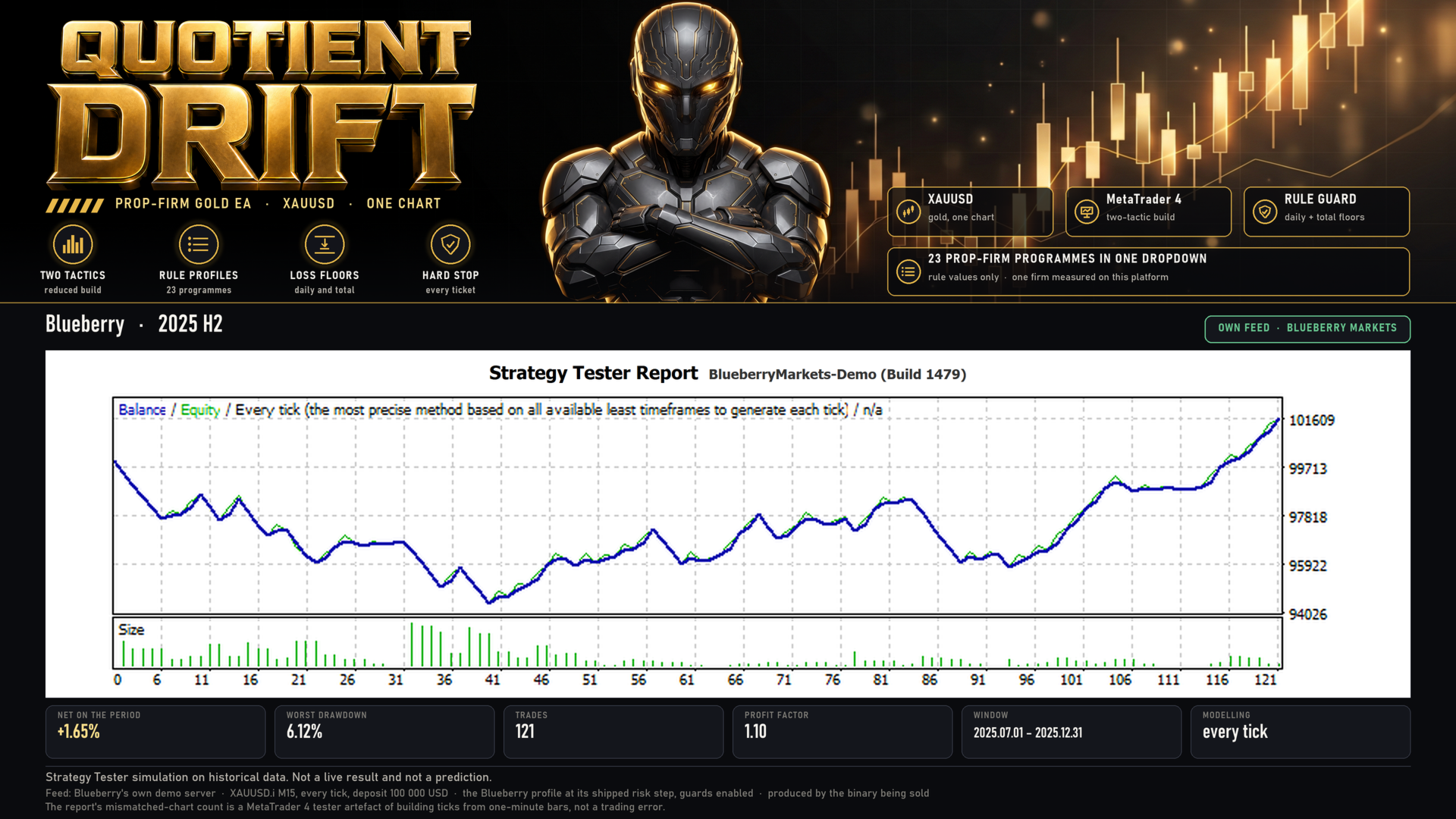The image size is (1456, 819).
Task: Click the MetaTrader 4 monitor icon
Action: [1087, 212]
